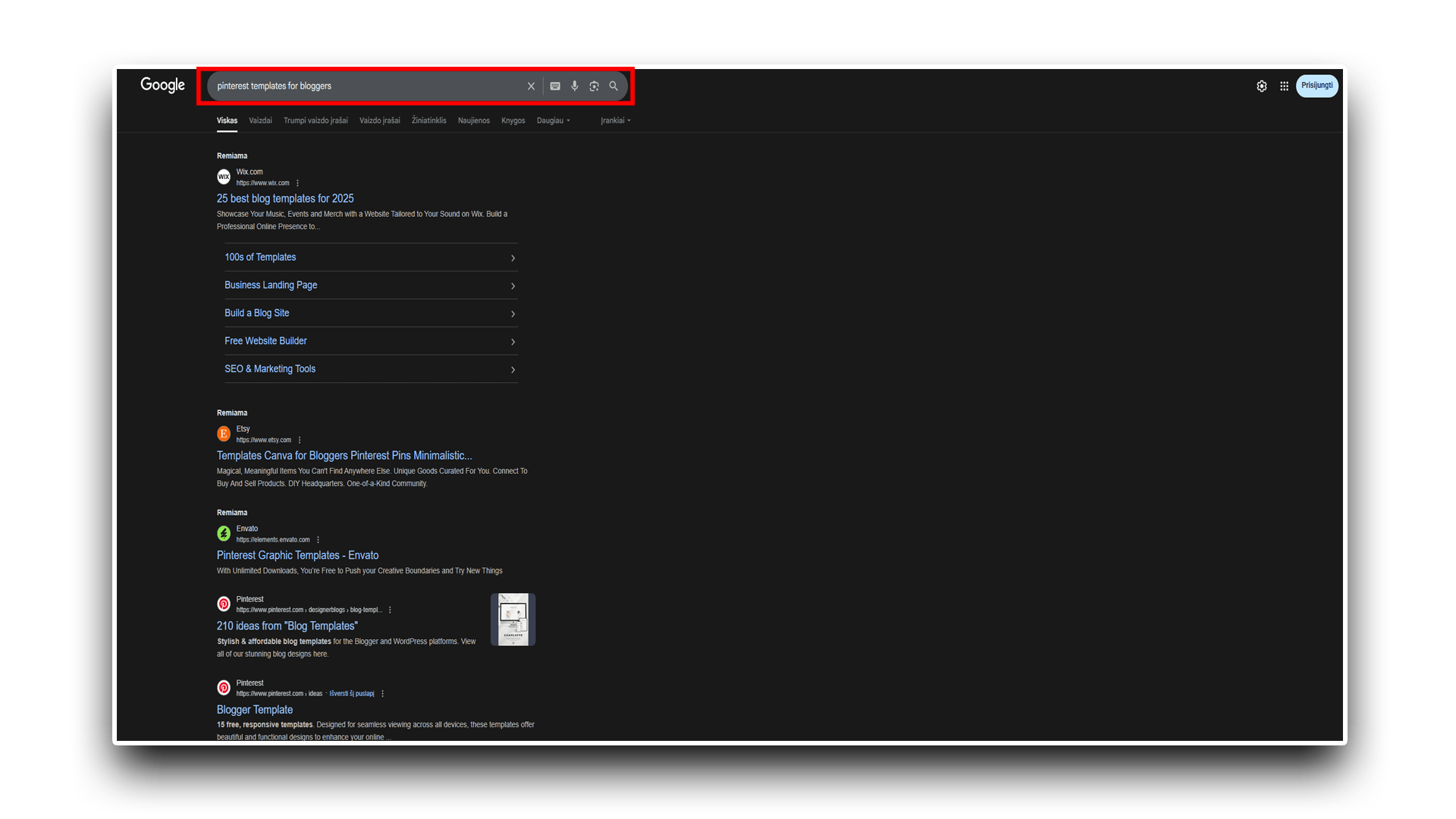Open Google Lens image search

click(x=594, y=86)
